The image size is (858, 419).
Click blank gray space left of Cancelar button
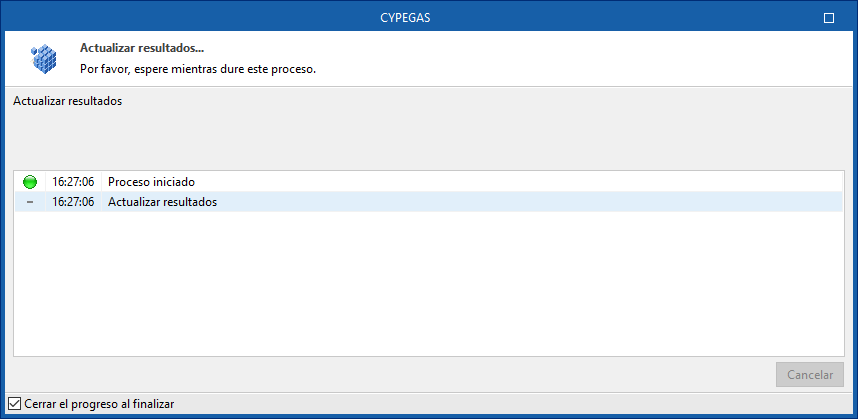pyautogui.click(x=400, y=375)
